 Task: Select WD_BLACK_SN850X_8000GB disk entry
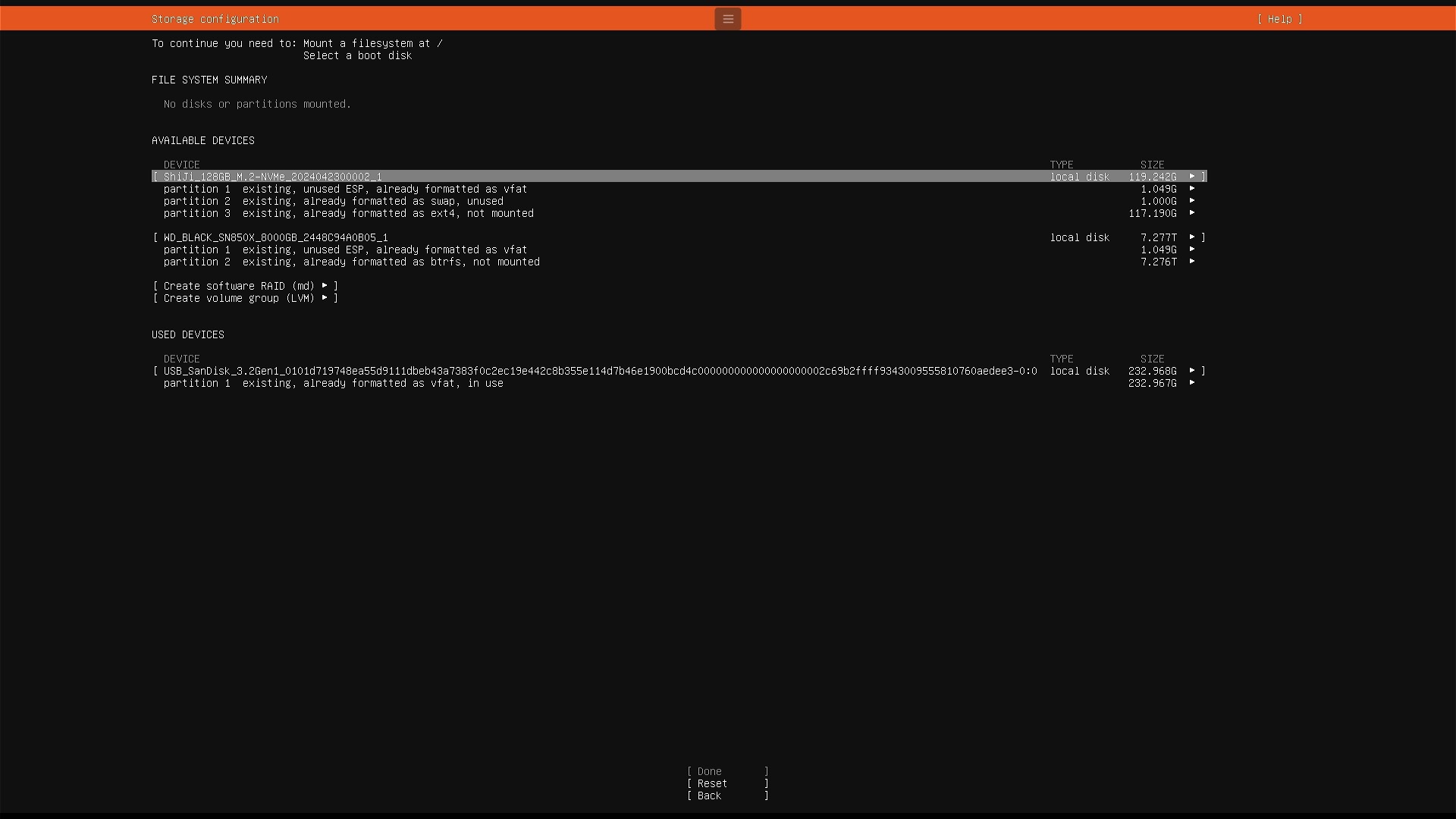point(276,237)
